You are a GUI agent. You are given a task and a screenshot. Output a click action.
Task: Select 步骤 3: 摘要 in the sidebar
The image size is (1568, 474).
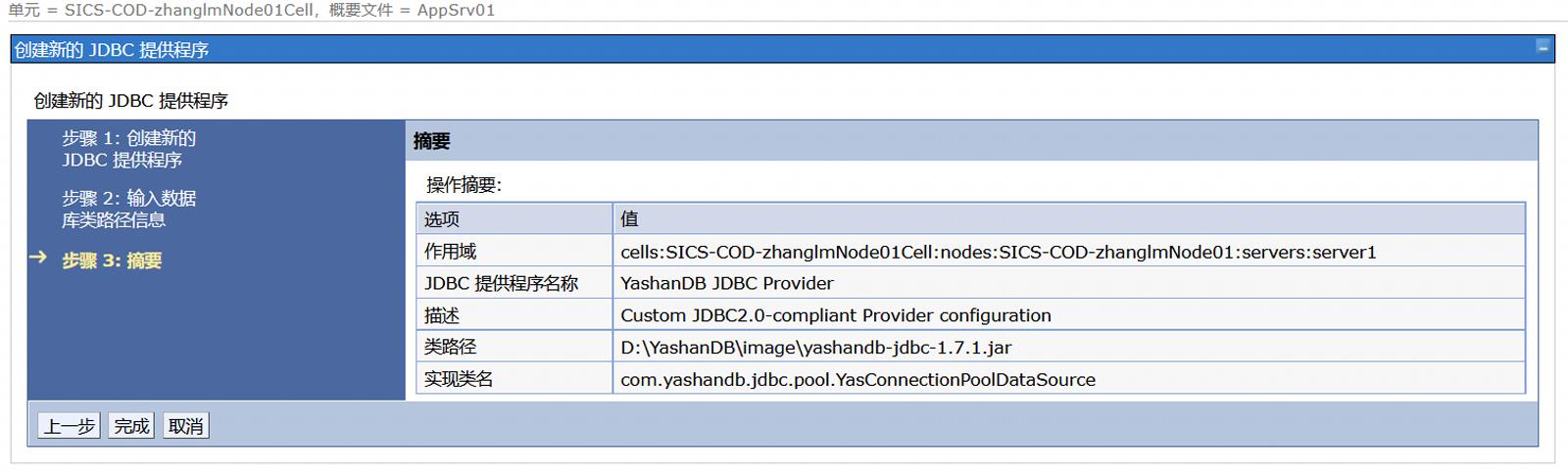112,261
